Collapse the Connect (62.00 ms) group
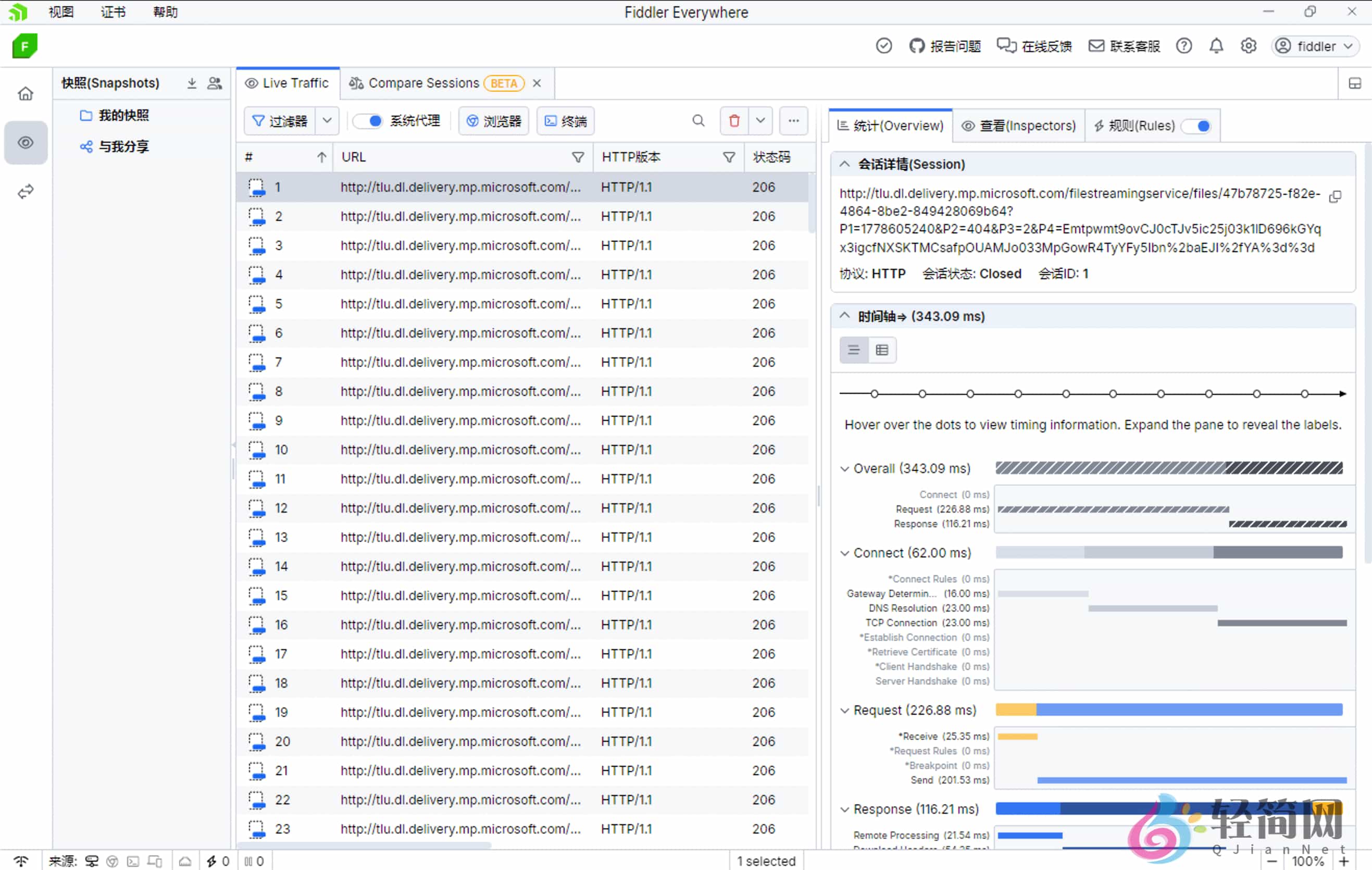Screen dimensions: 1372x870 pos(844,553)
